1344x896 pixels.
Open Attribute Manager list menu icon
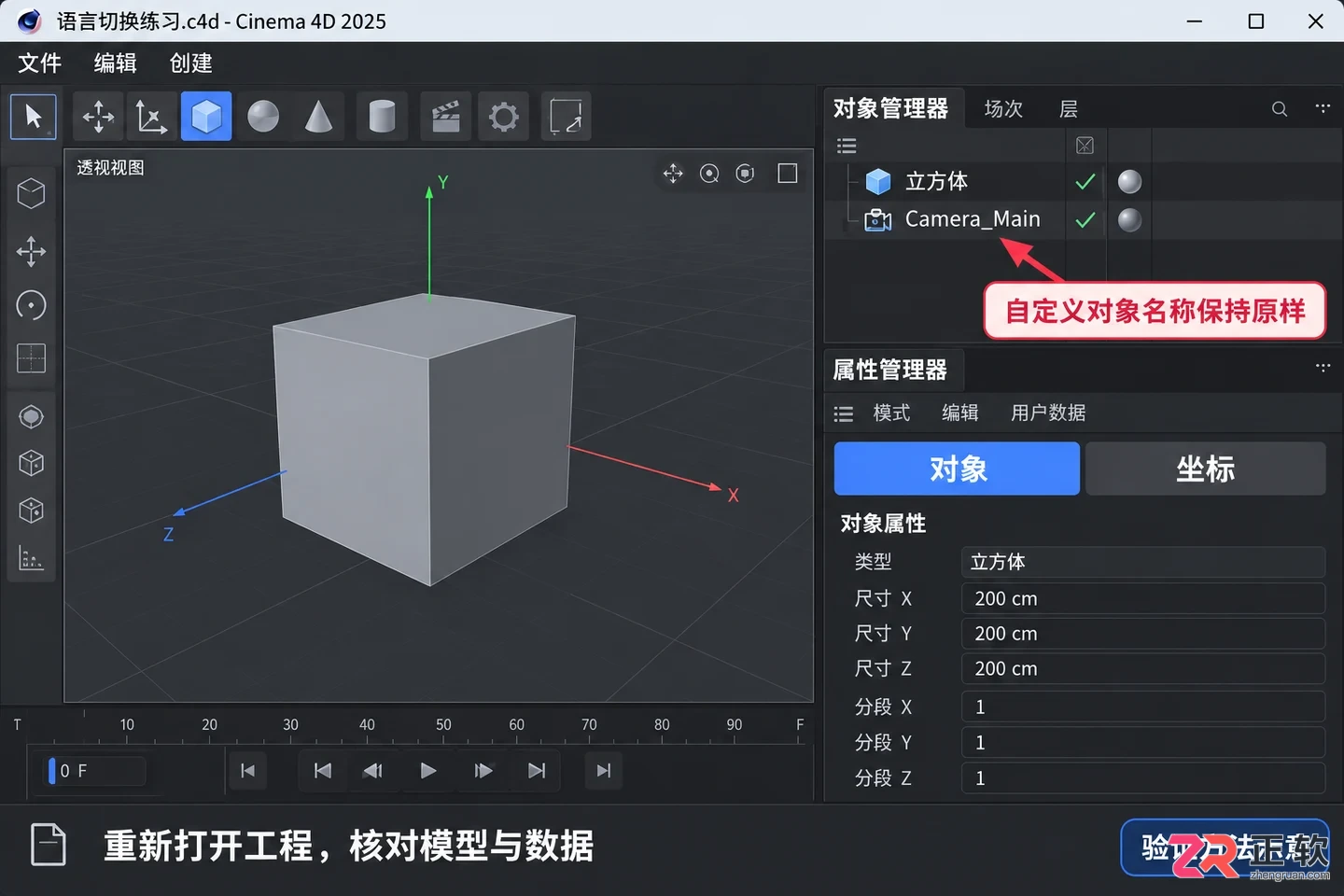(844, 413)
